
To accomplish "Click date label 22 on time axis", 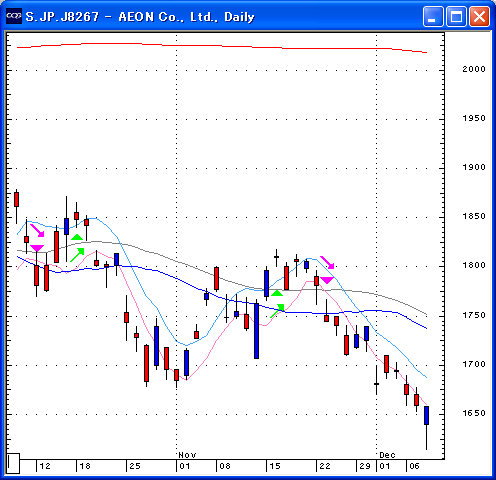I will click(325, 466).
